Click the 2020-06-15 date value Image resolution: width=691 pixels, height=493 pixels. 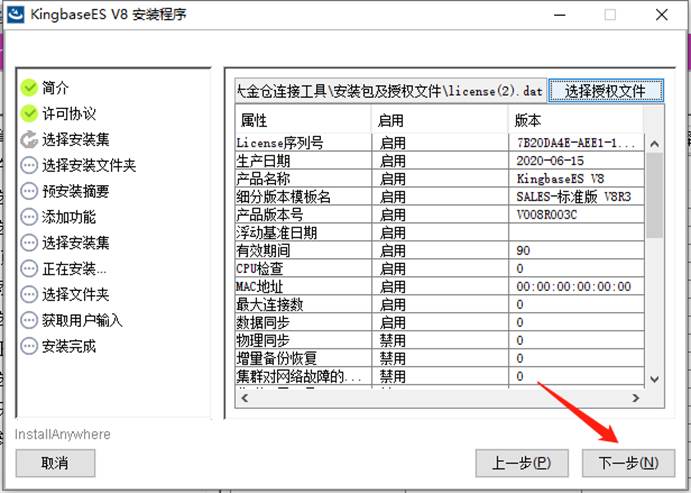pyautogui.click(x=550, y=161)
